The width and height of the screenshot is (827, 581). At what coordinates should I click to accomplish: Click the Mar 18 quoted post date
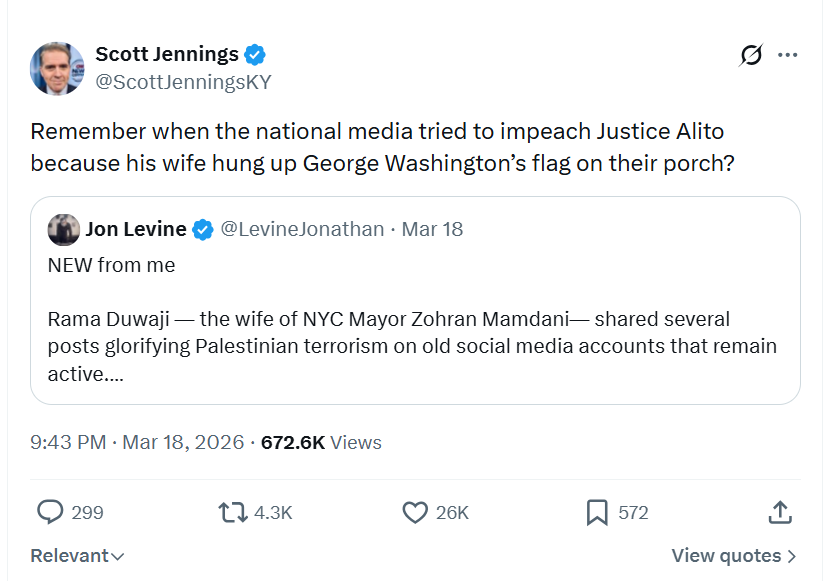point(432,229)
